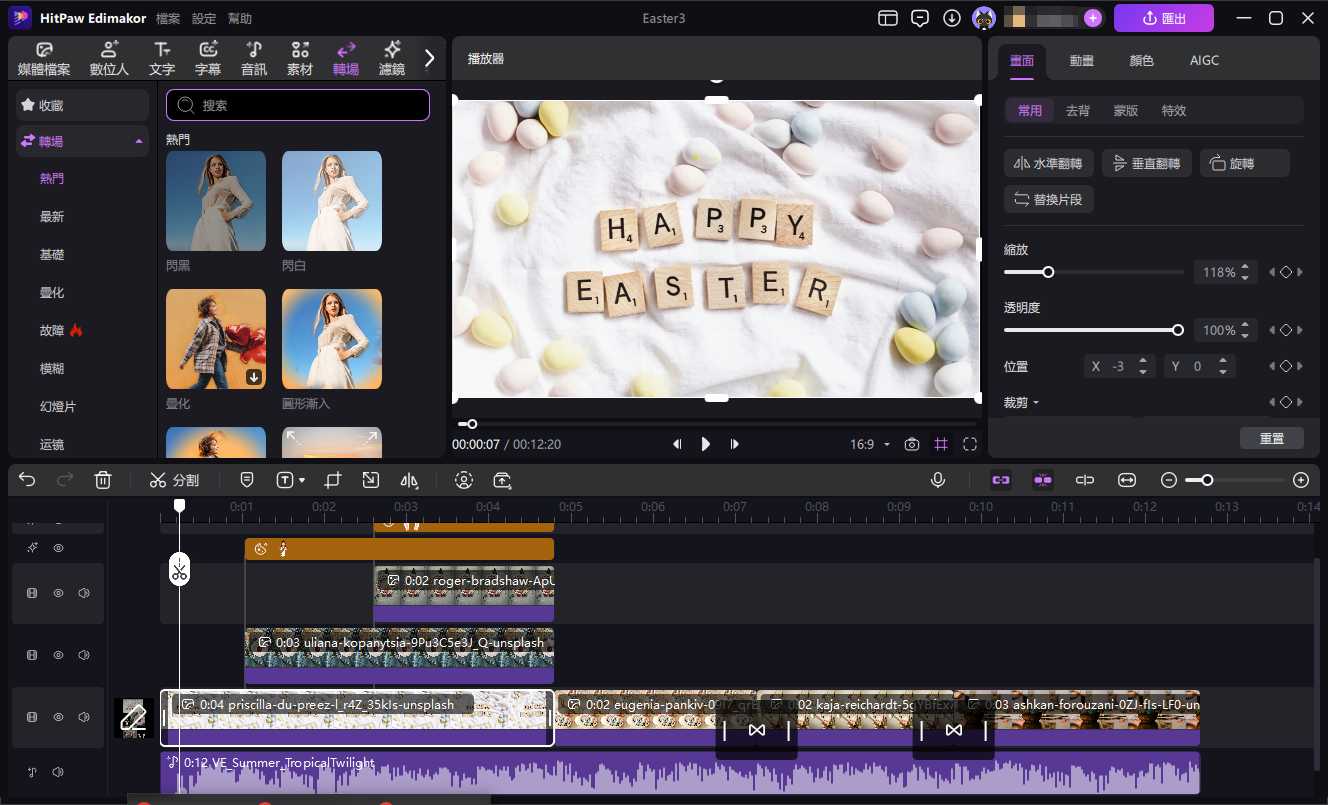Click the zoom-in plus icon on timeline
This screenshot has height=805, width=1328.
[1300, 480]
